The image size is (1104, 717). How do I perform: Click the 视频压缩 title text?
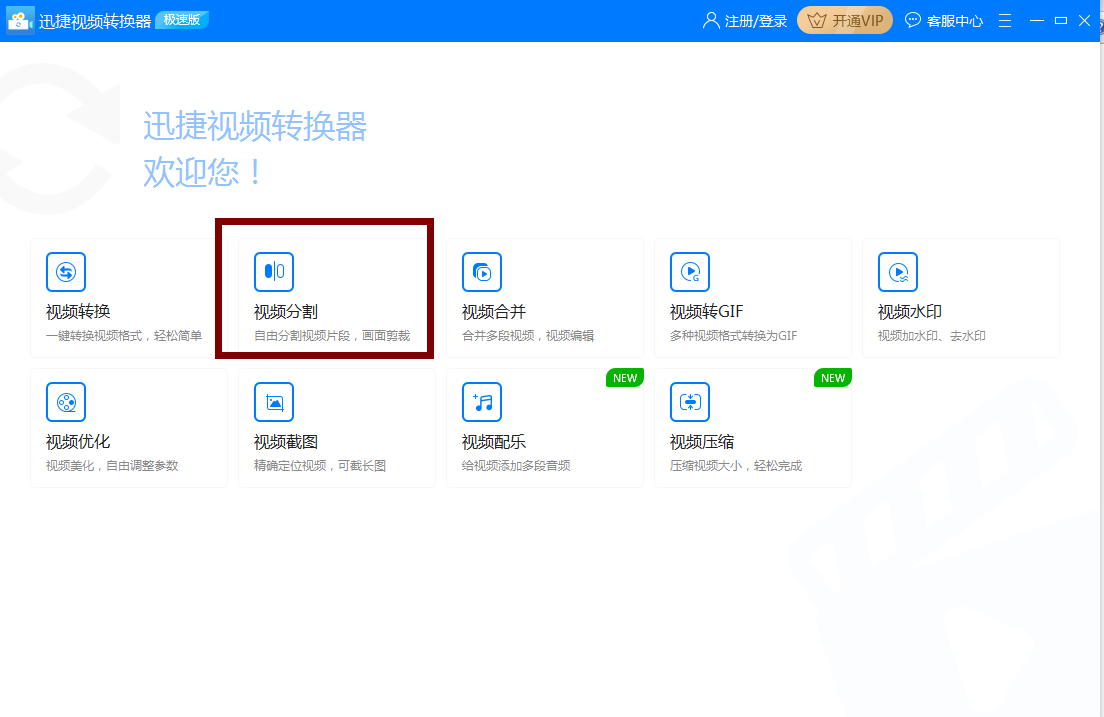(702, 442)
